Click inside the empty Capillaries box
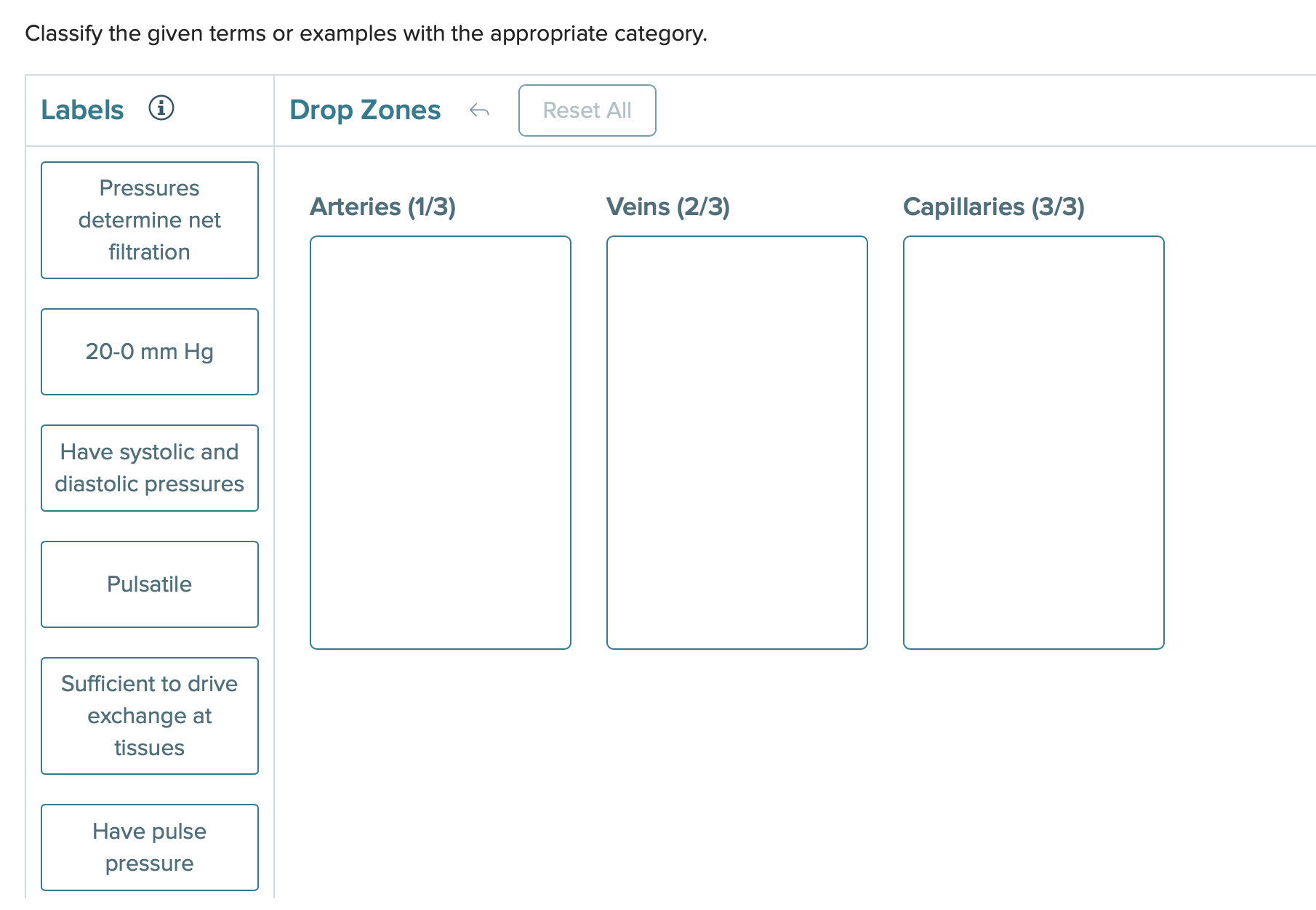 point(1033,441)
